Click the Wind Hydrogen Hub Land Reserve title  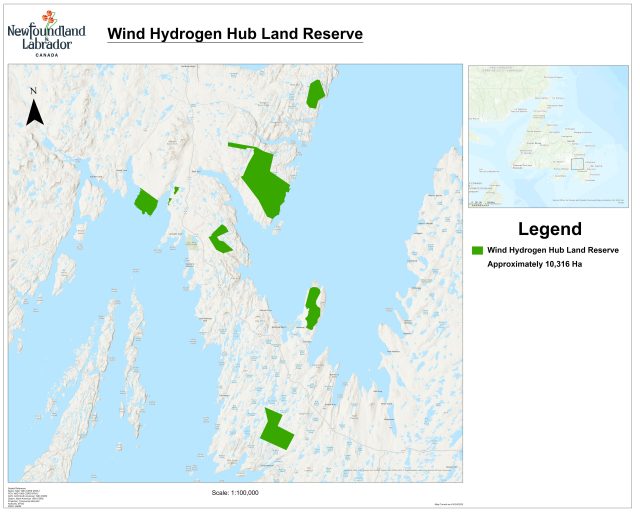235,34
